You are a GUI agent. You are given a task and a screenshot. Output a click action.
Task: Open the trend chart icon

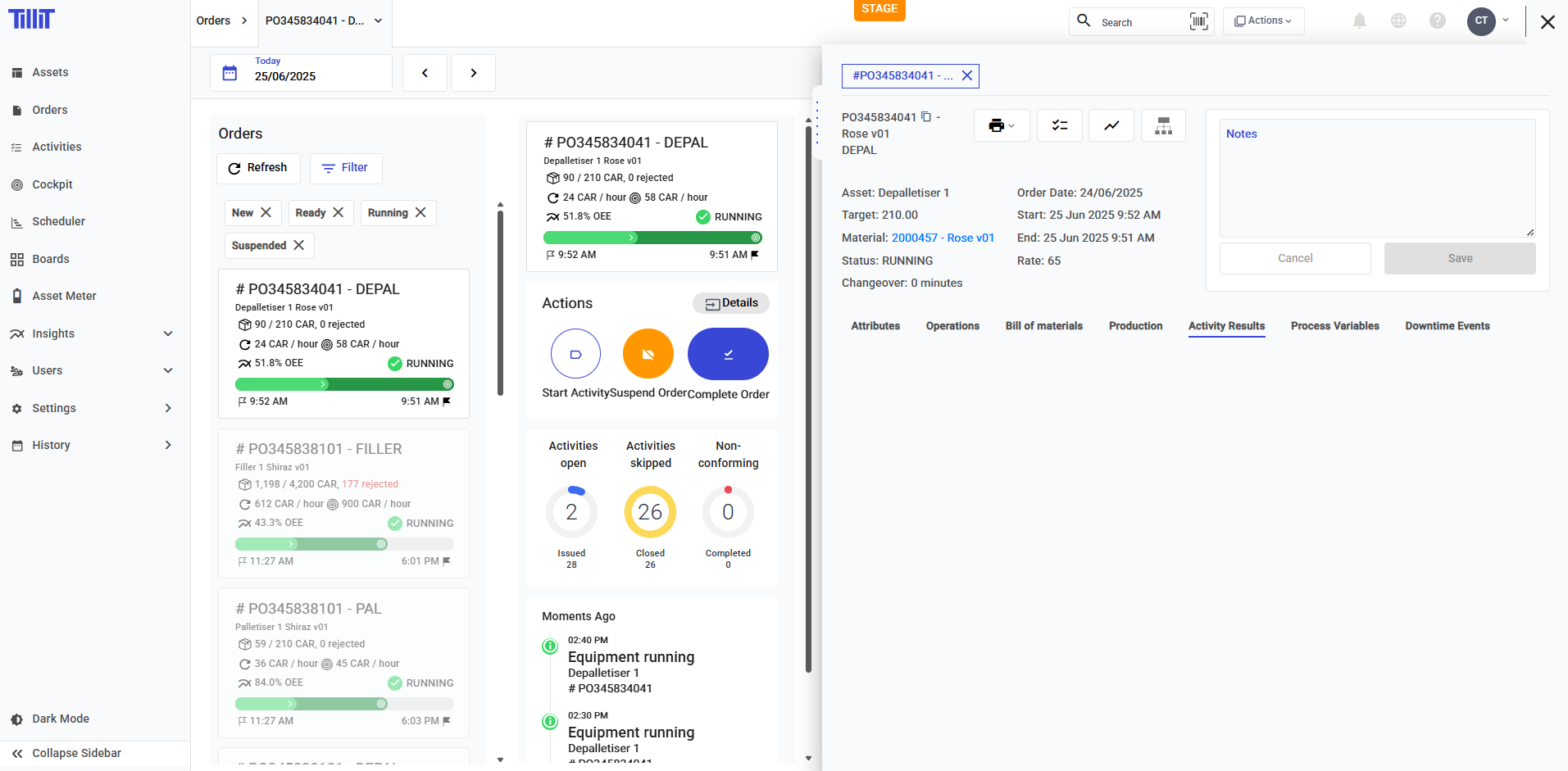[1111, 125]
